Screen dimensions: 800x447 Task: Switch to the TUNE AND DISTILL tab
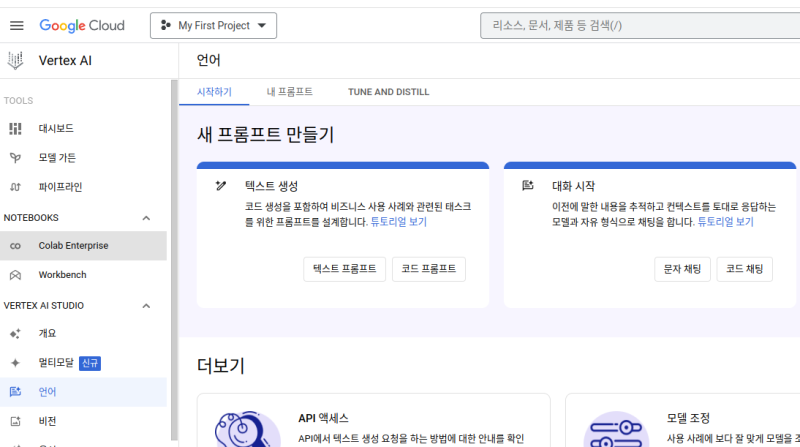[388, 92]
